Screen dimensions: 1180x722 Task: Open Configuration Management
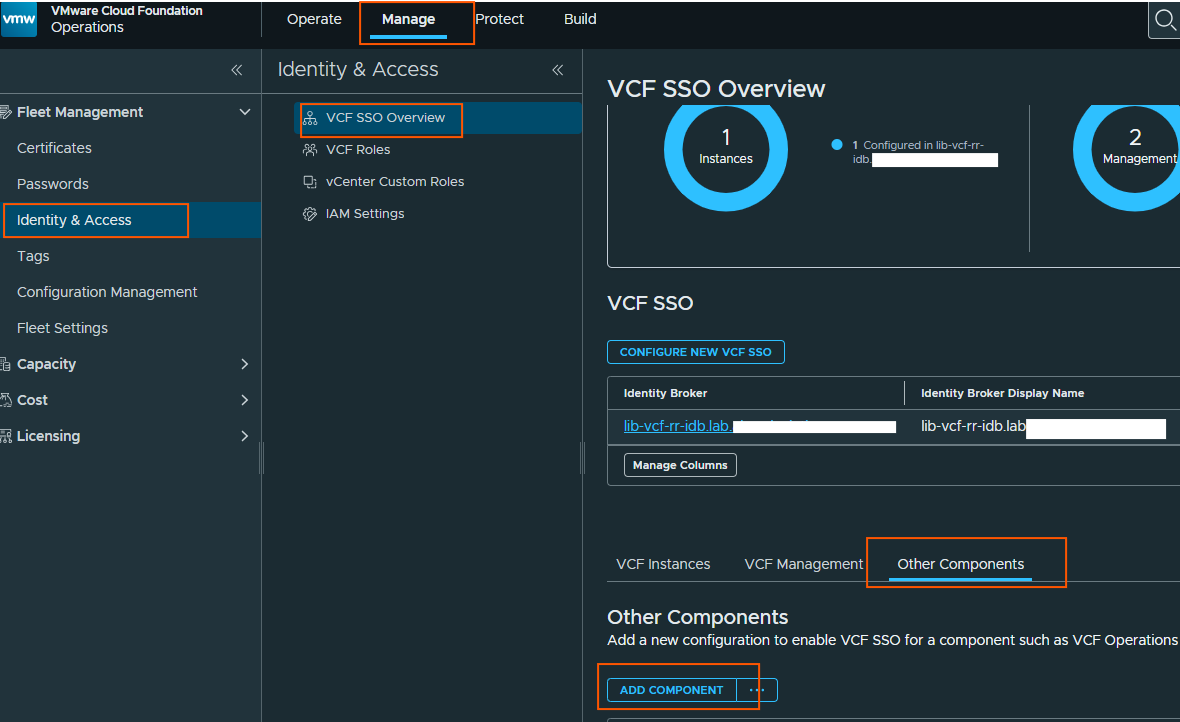pos(107,292)
